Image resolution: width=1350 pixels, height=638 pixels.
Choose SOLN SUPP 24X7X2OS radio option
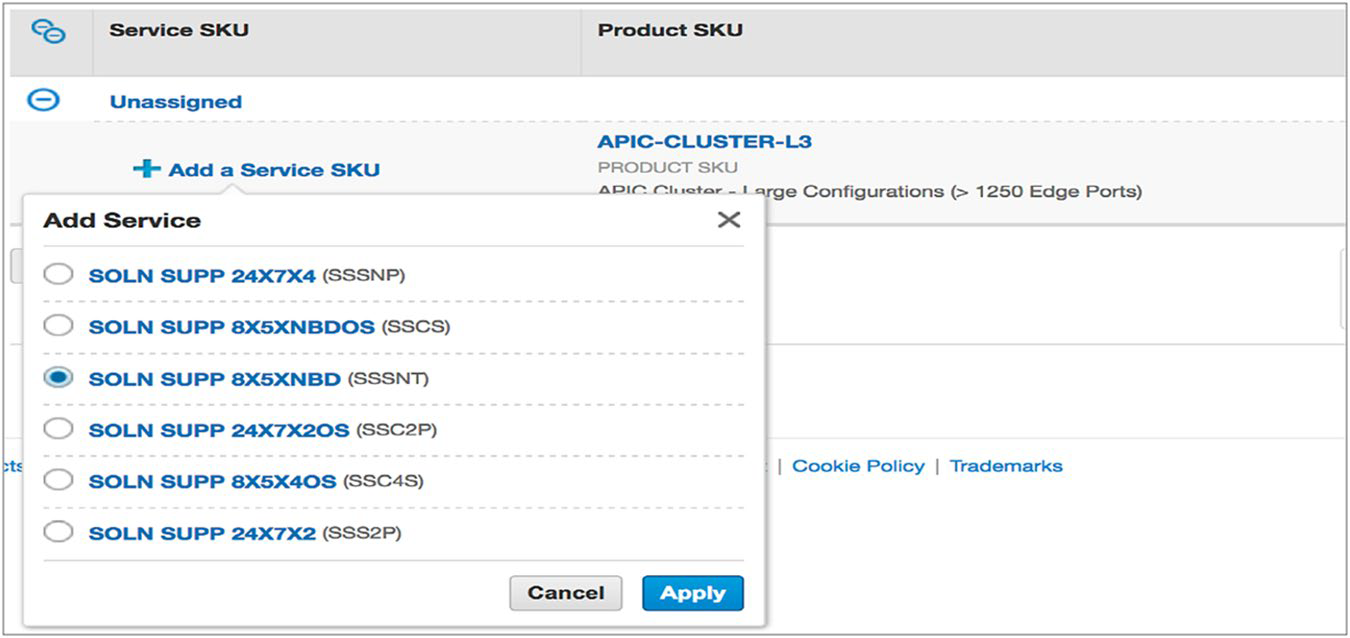click(59, 429)
